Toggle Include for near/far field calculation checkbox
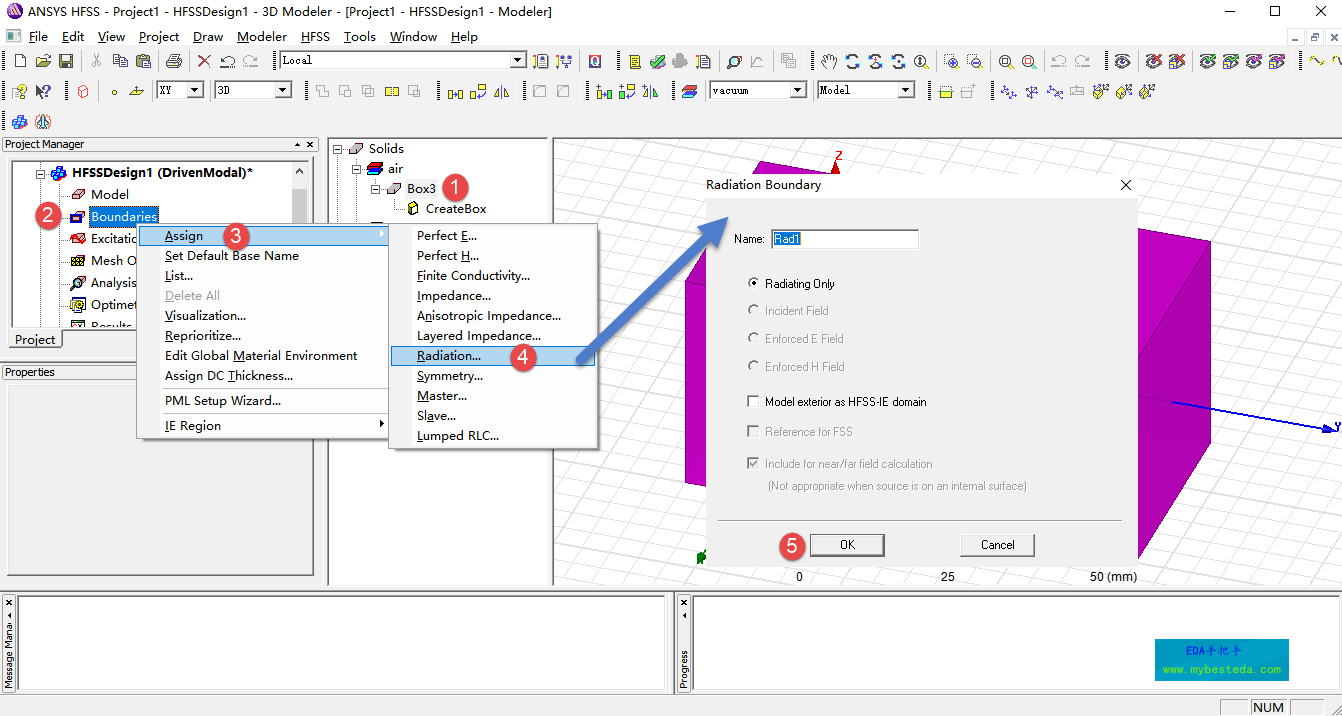This screenshot has width=1342, height=716. (753, 464)
